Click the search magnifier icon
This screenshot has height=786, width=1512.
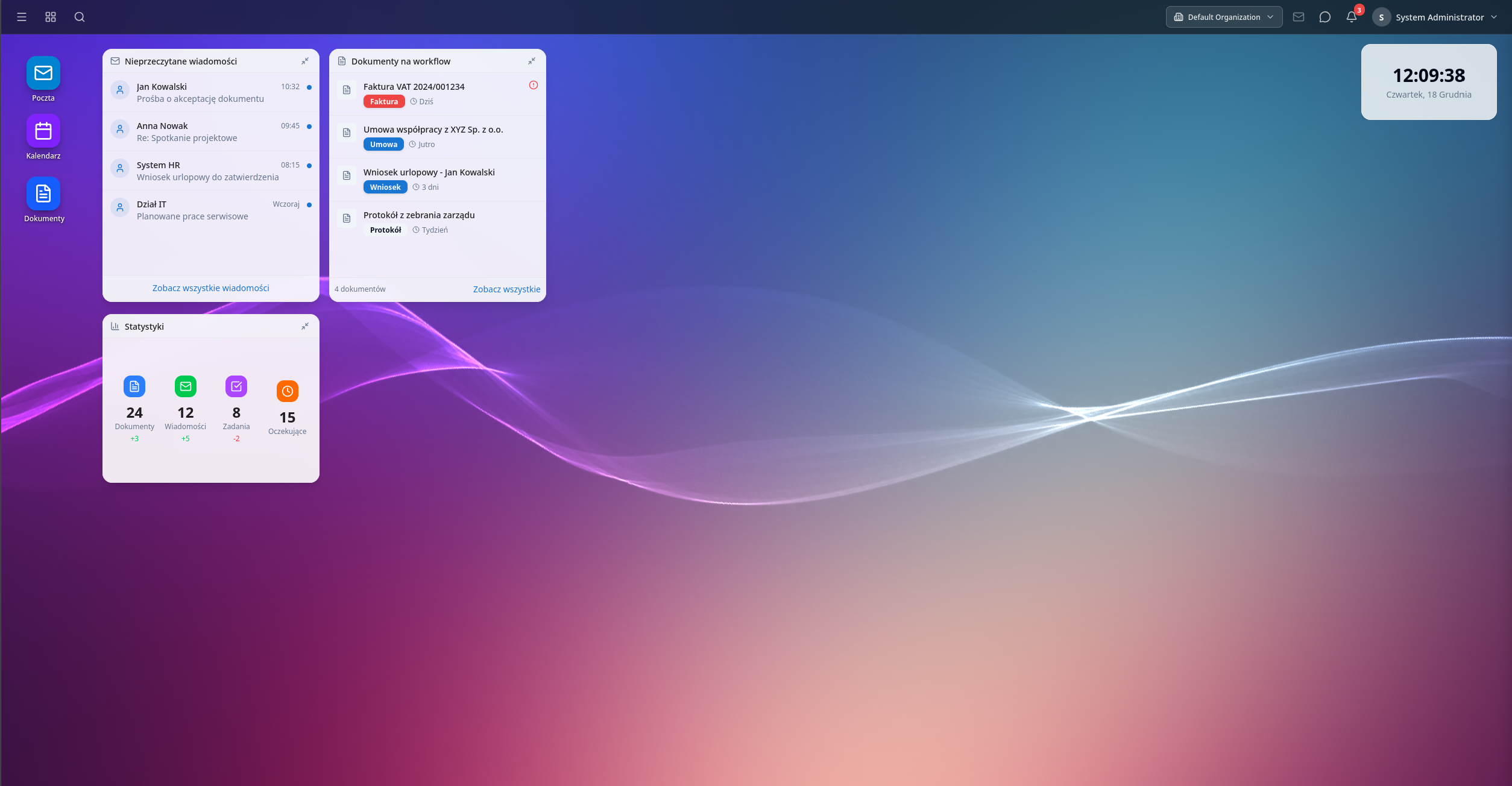tap(80, 17)
